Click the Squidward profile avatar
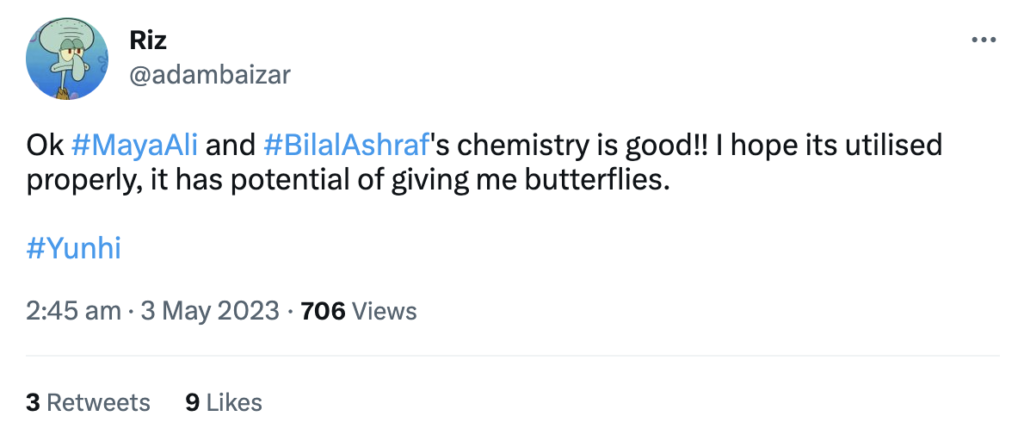 click(67, 59)
